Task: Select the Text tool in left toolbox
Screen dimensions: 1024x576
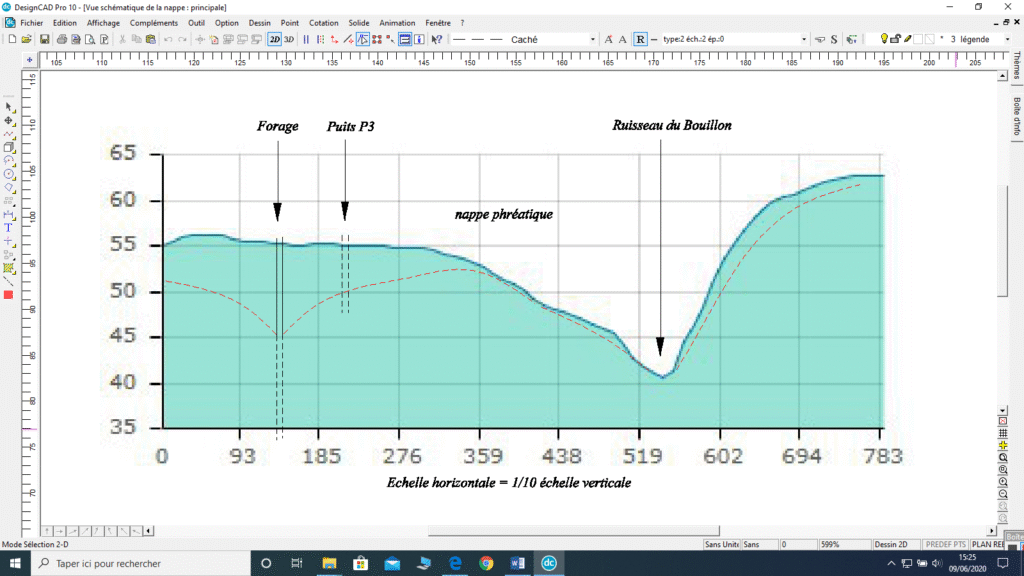Action: 9,227
